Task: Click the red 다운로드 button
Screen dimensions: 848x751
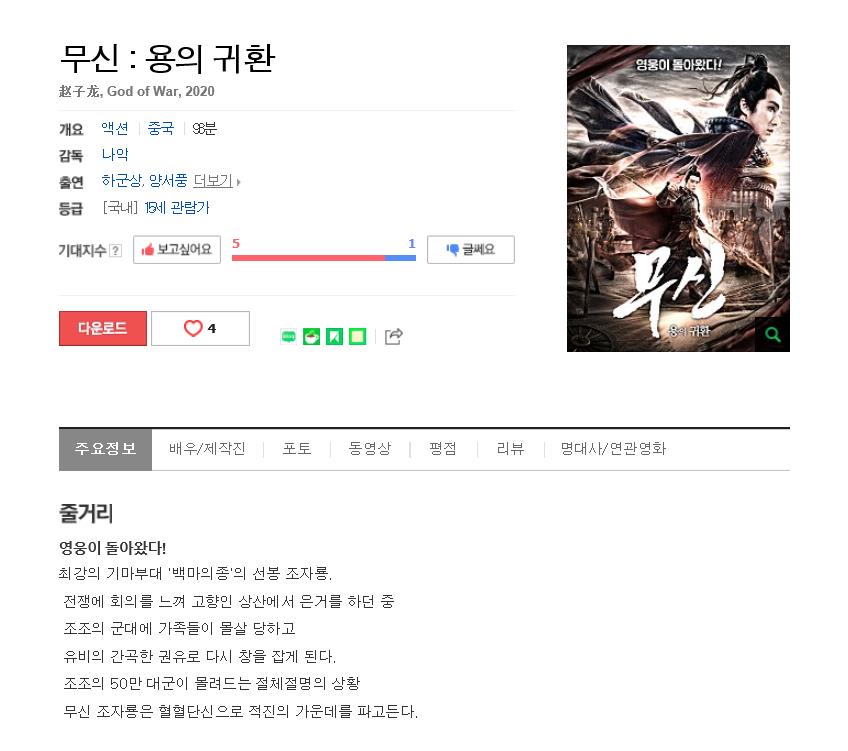Action: click(103, 328)
